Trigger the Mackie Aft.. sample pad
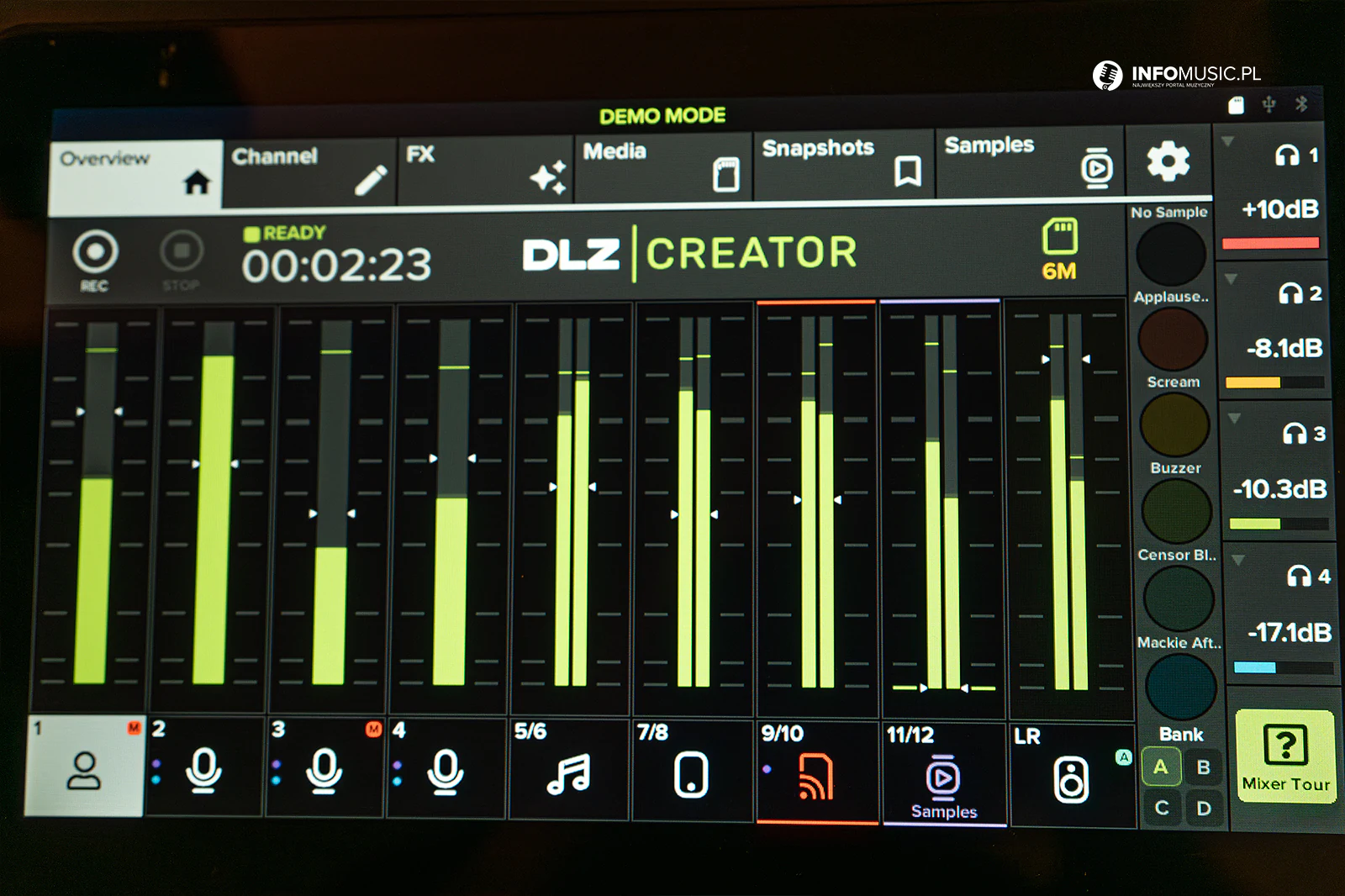The image size is (1345, 896). (x=1181, y=687)
